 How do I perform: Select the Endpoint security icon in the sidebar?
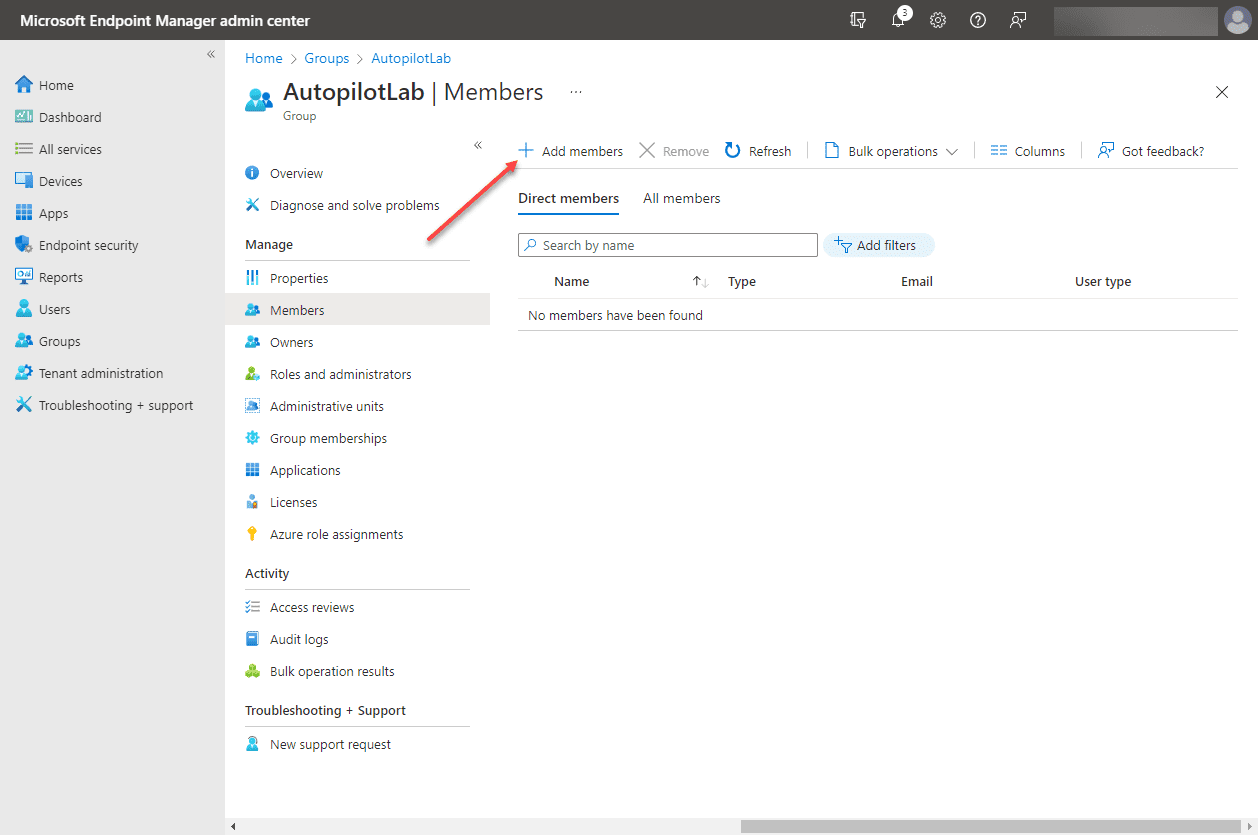pos(23,244)
